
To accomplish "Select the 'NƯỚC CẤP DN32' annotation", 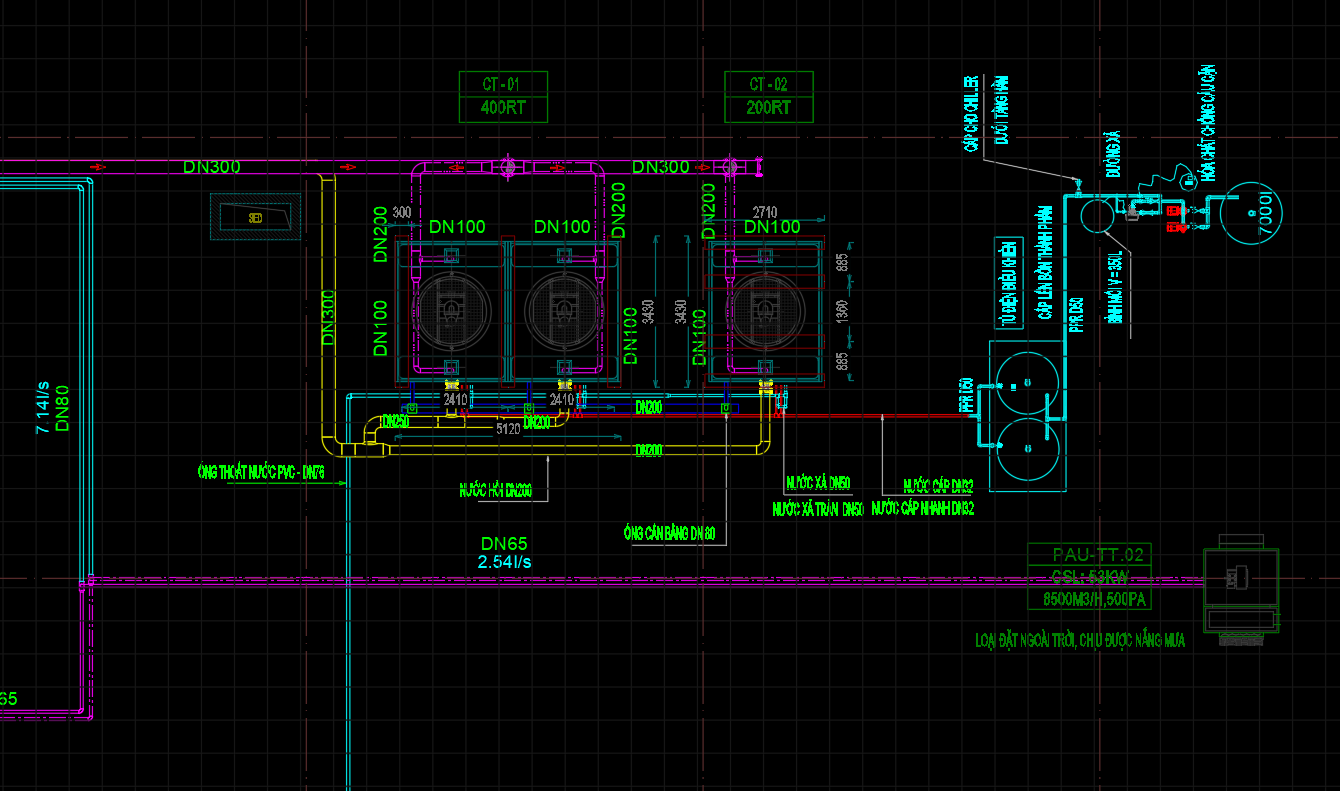I will (x=938, y=486).
